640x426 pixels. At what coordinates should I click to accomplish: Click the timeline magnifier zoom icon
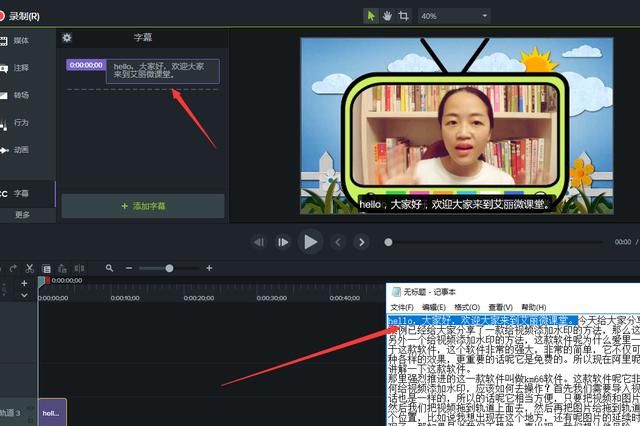point(109,268)
